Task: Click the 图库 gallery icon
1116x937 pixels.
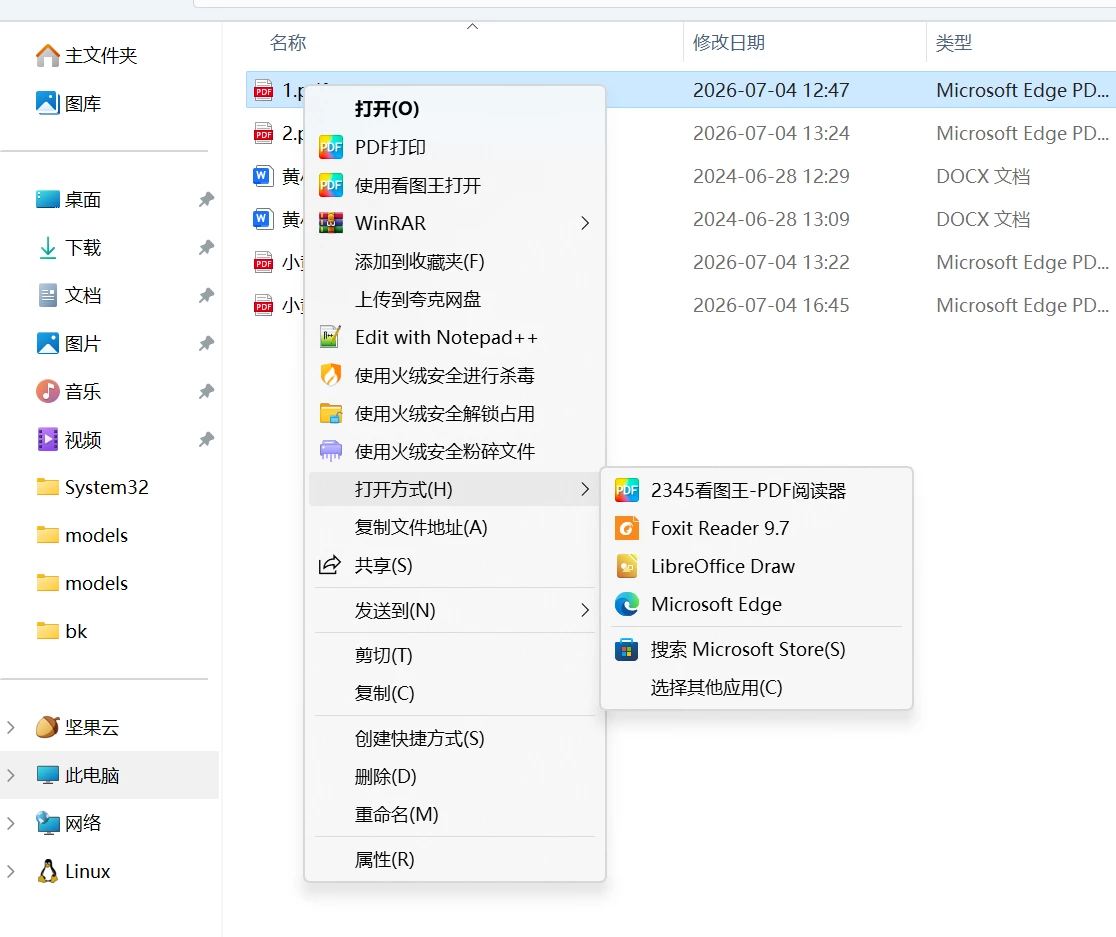Action: [x=48, y=103]
